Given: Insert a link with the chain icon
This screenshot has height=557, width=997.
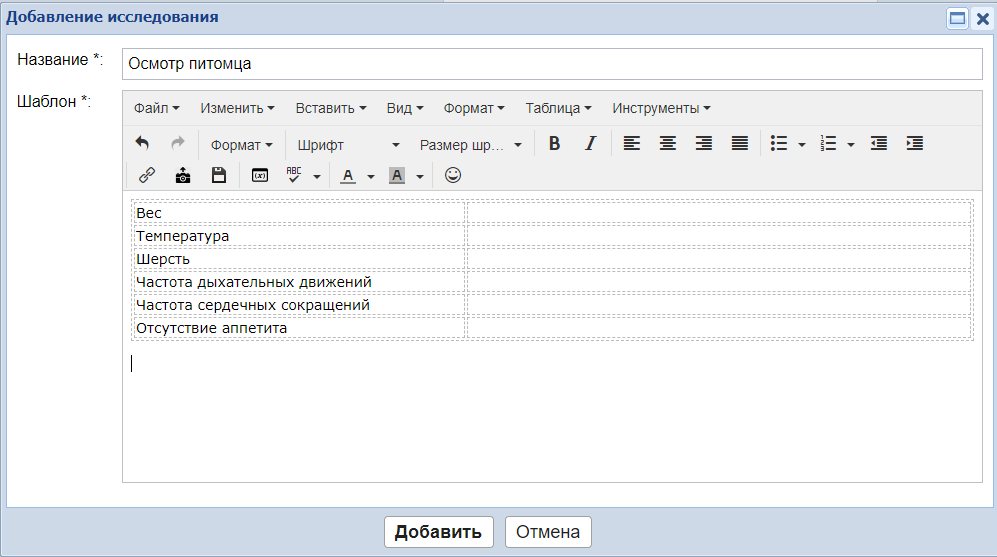Looking at the screenshot, I should click(x=147, y=175).
